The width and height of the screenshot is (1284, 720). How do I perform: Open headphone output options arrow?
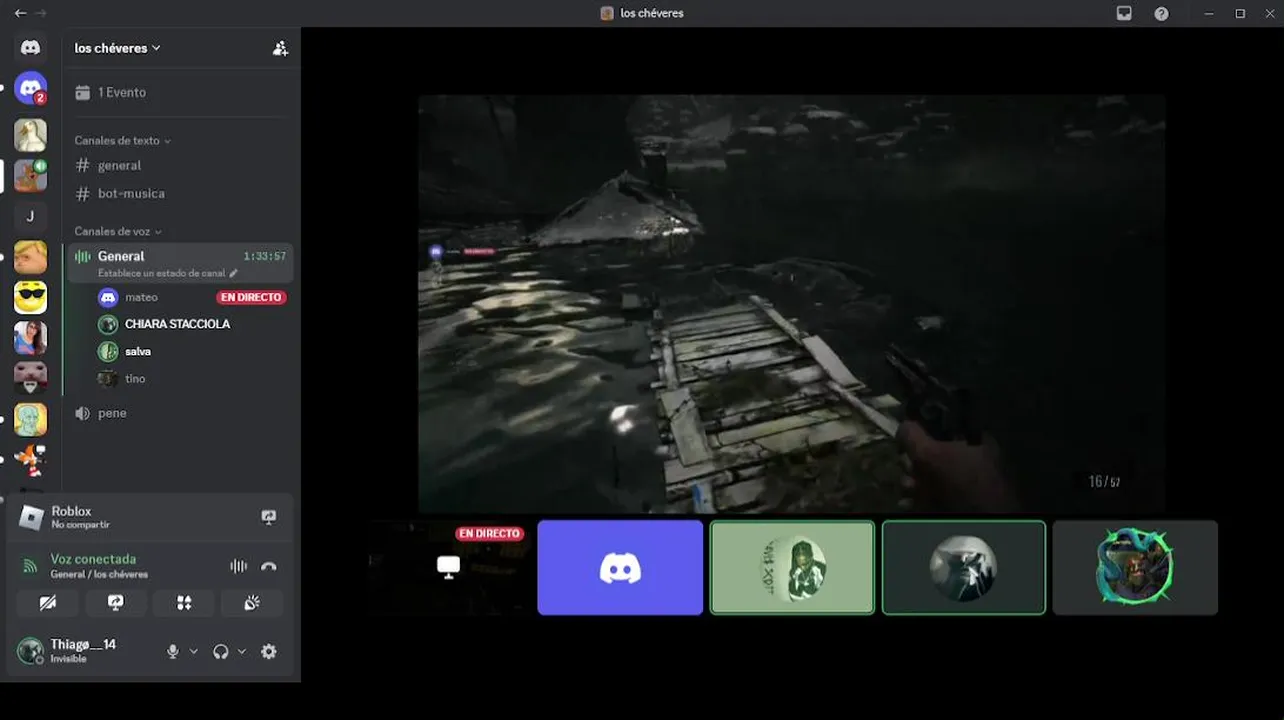[x=242, y=652]
